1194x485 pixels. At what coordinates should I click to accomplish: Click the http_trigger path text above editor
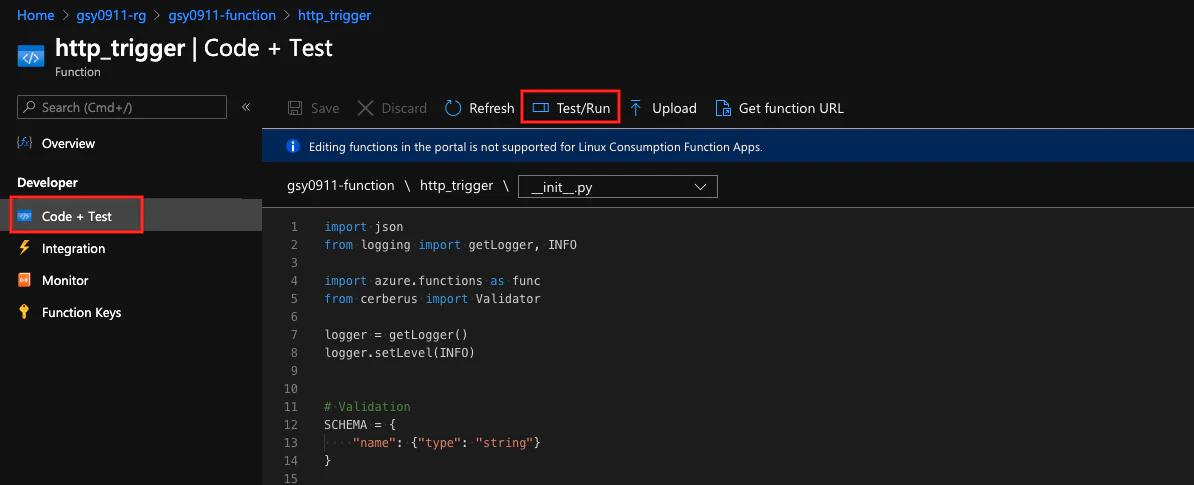click(457, 186)
